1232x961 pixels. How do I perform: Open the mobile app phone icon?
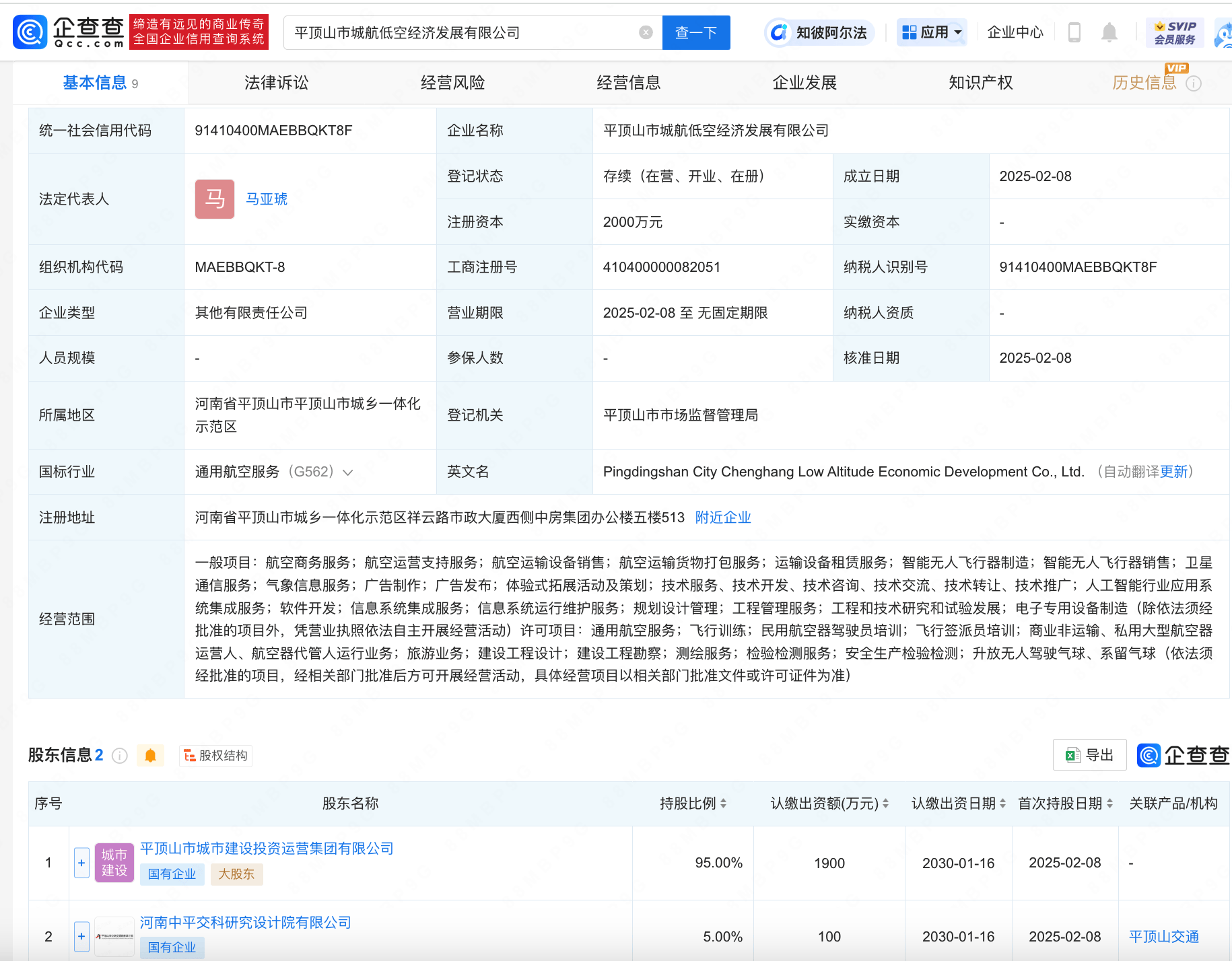(1074, 32)
